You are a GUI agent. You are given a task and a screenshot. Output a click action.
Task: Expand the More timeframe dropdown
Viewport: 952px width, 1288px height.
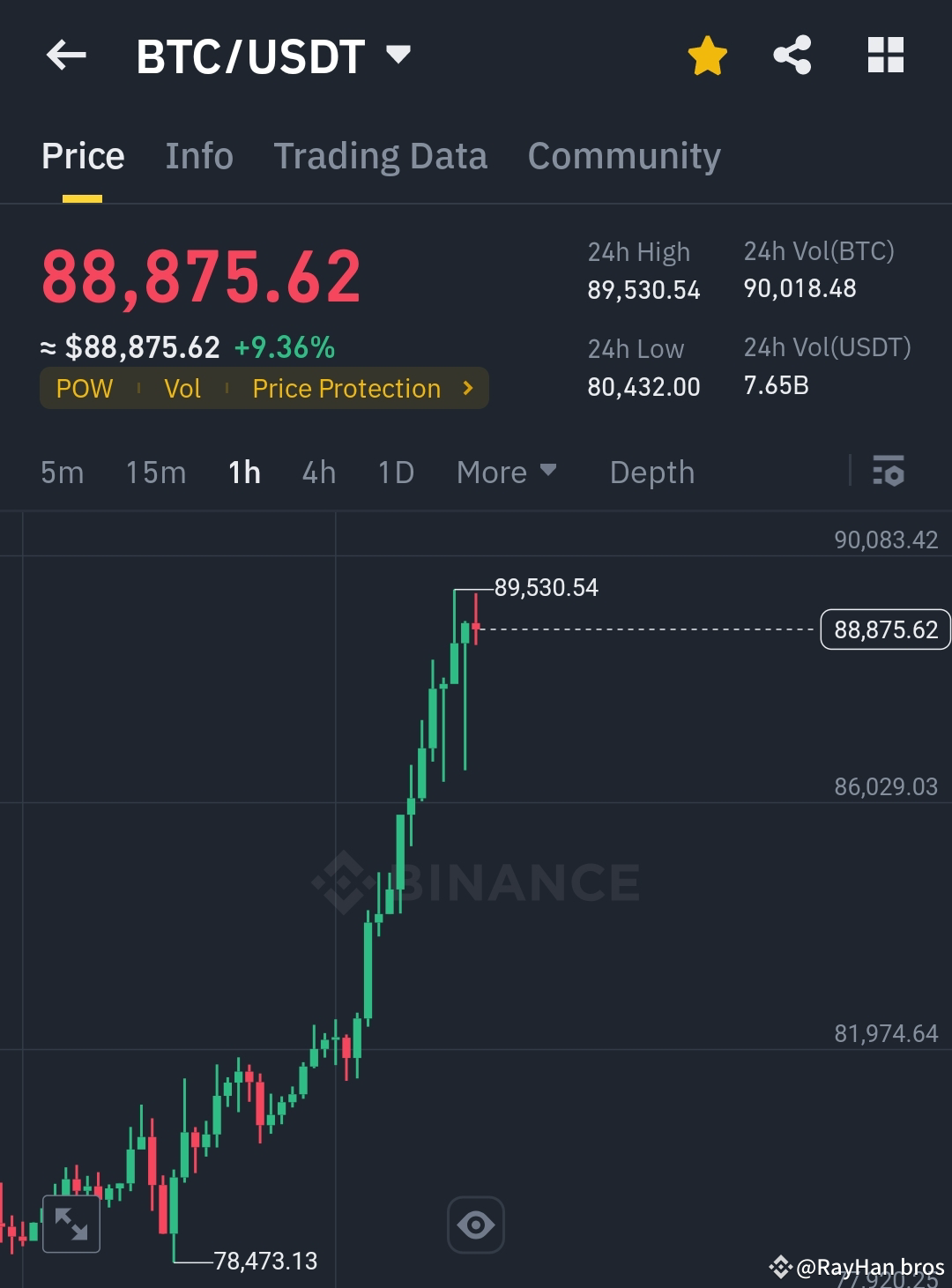(x=507, y=473)
